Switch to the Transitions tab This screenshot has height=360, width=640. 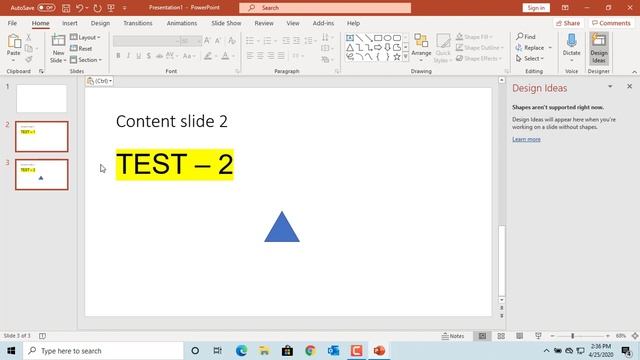click(138, 23)
